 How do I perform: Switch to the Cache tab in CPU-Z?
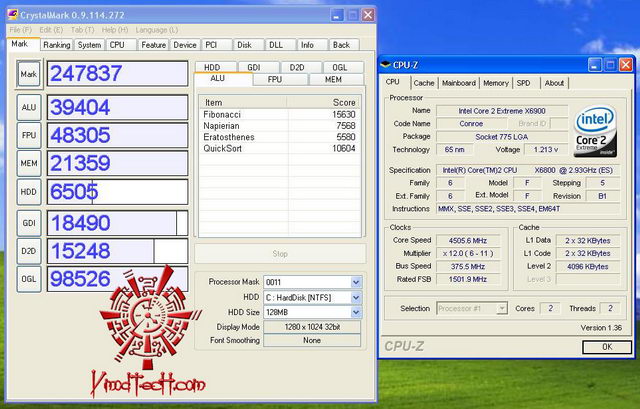pos(424,83)
